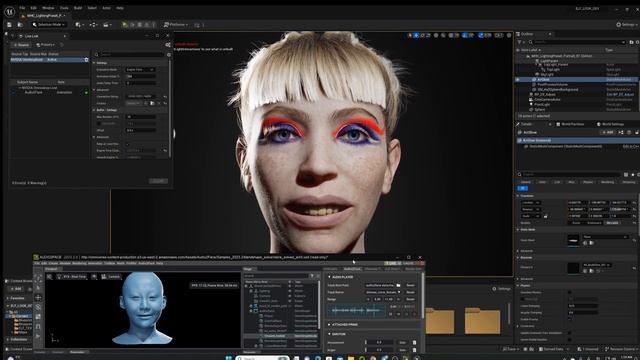Open the Tools menu in Unreal Editor
The width and height of the screenshot is (640, 360).
pyautogui.click(x=64, y=8)
